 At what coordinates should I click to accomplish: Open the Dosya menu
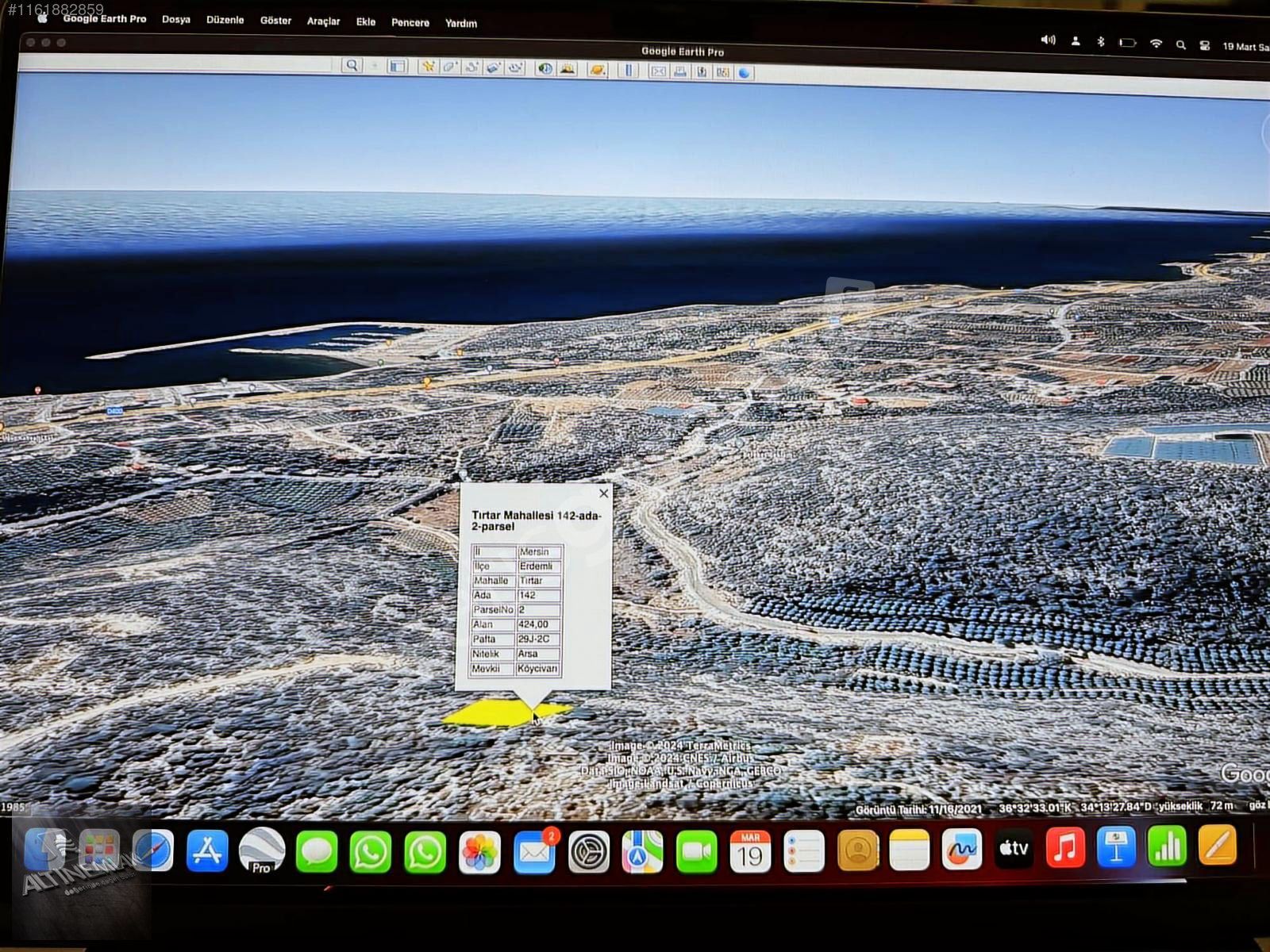click(175, 19)
